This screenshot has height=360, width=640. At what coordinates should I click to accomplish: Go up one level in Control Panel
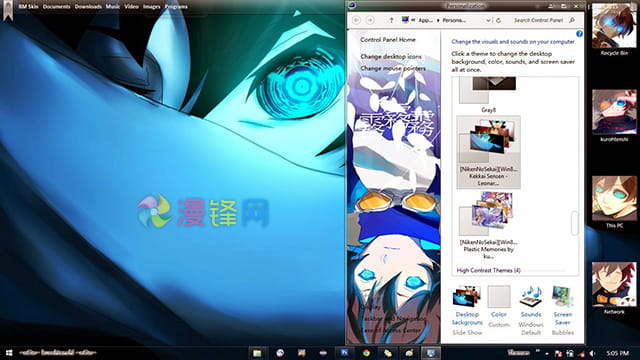click(x=391, y=20)
